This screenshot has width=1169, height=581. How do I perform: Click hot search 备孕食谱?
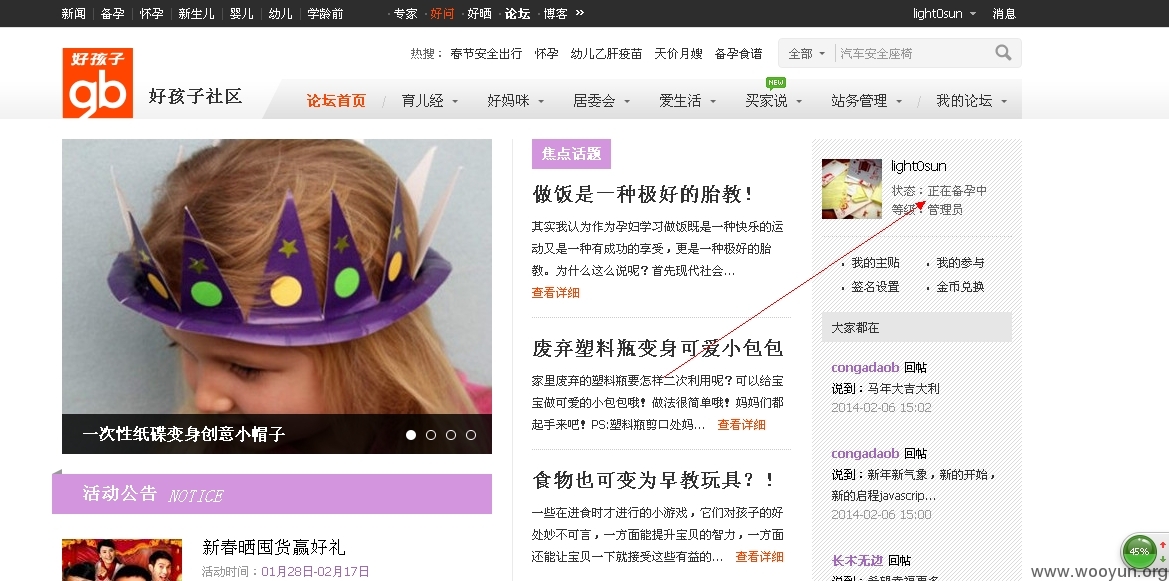click(738, 54)
